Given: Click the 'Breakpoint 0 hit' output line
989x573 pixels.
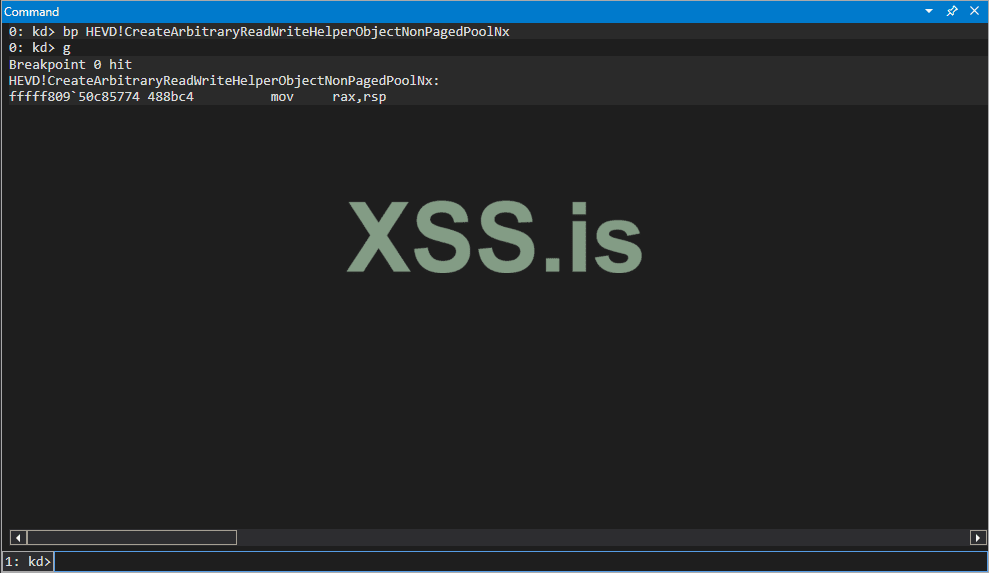Looking at the screenshot, I should tap(70, 64).
